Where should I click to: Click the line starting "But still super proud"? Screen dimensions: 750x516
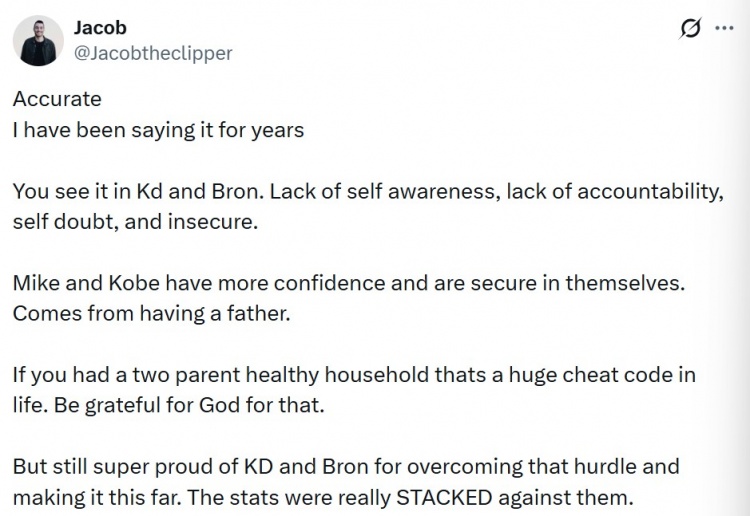coord(345,466)
